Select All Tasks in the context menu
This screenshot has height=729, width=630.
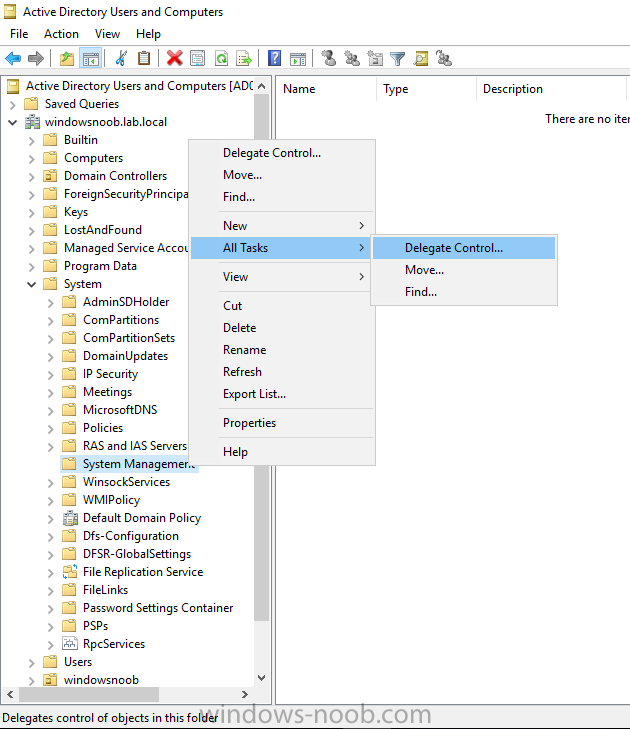[282, 248]
